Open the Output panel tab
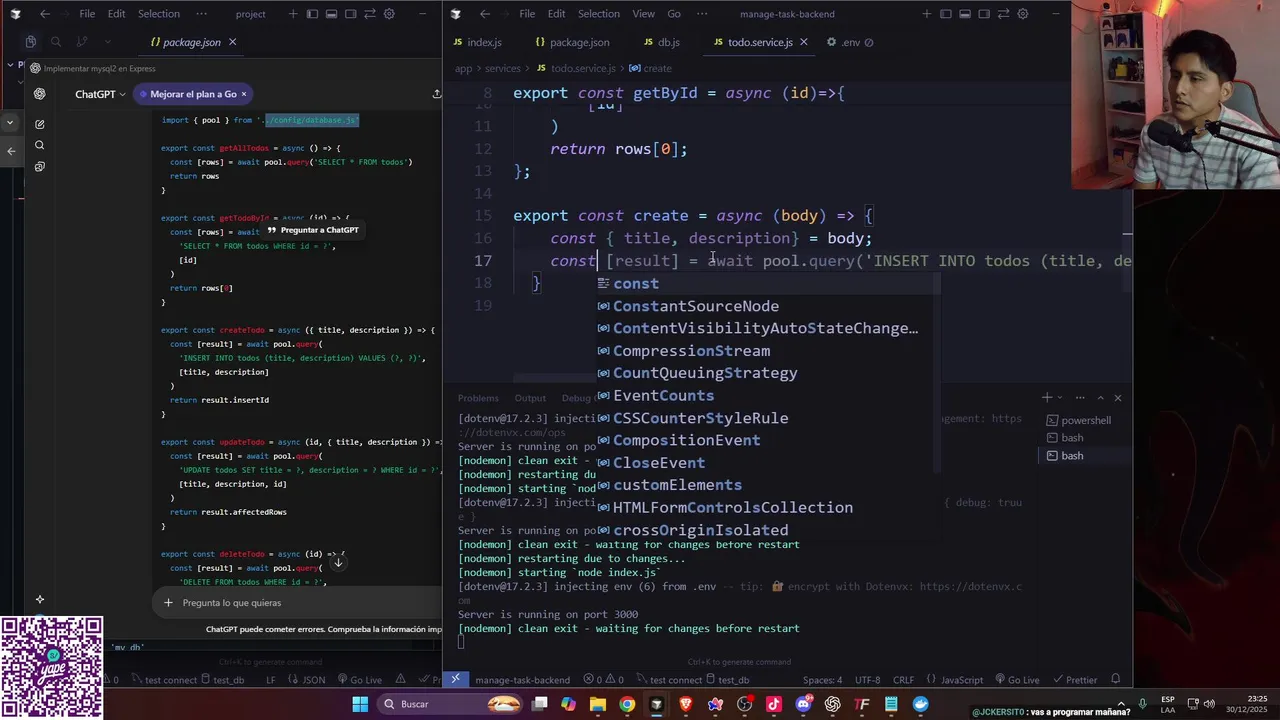 [530, 398]
